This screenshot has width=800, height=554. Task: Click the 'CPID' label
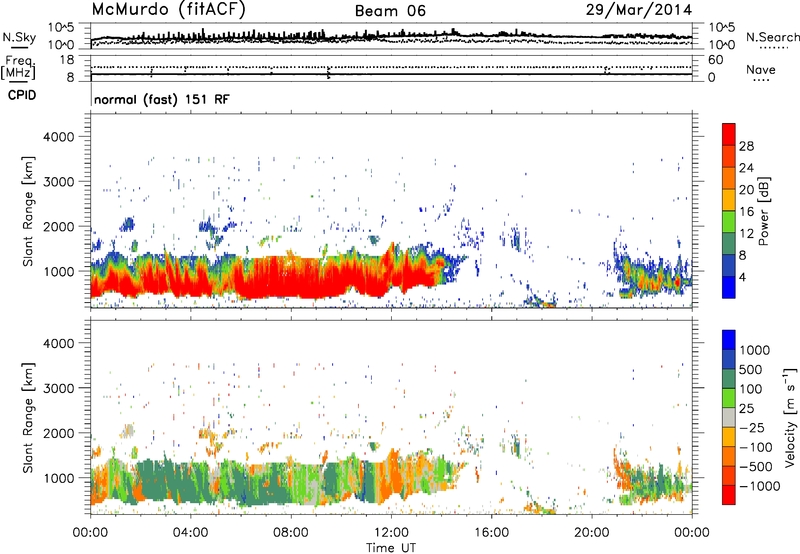(21, 95)
